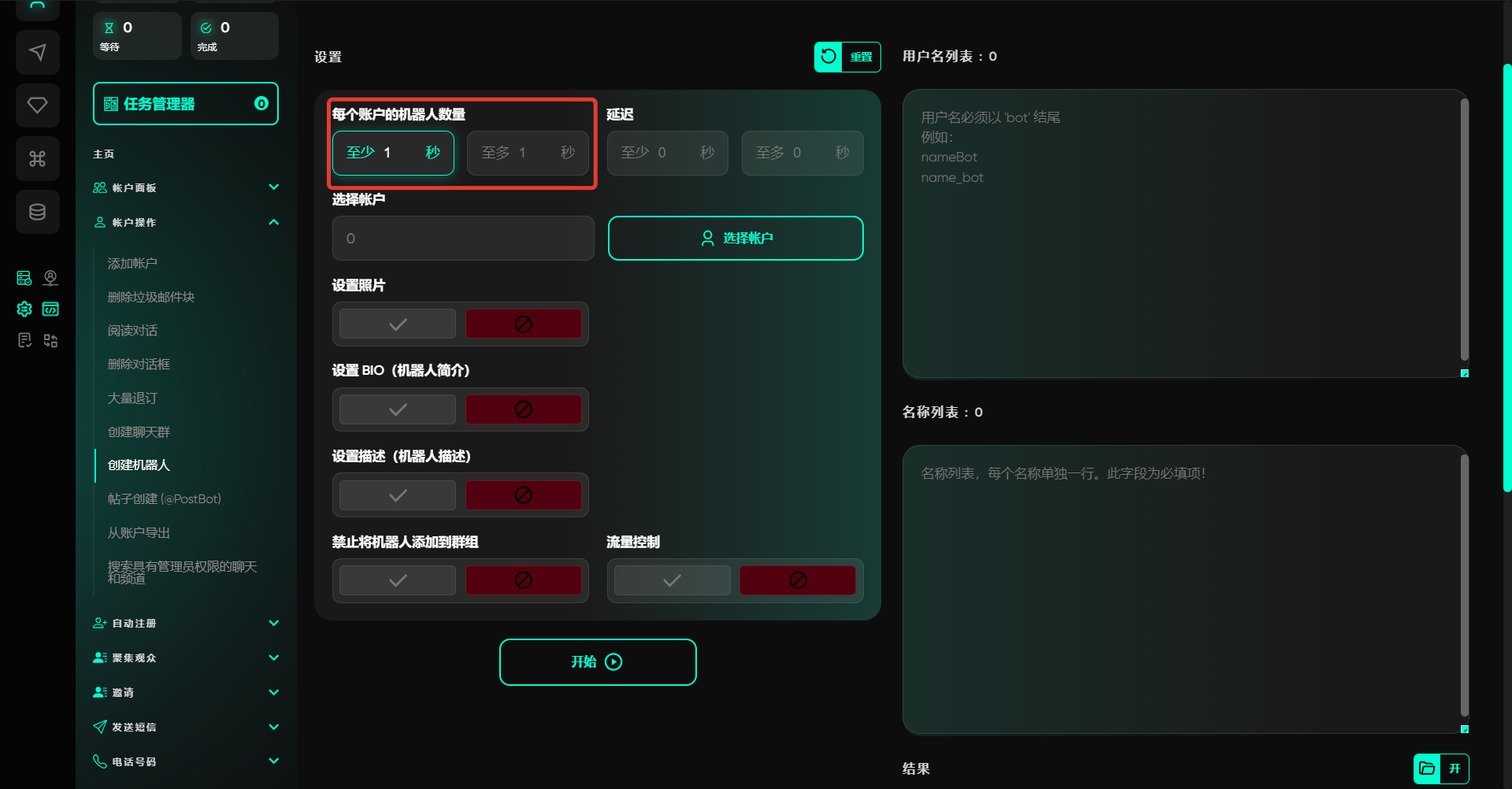This screenshot has height=789, width=1512.
Task: Select 创建聊天群 in the sidebar
Action: point(139,432)
